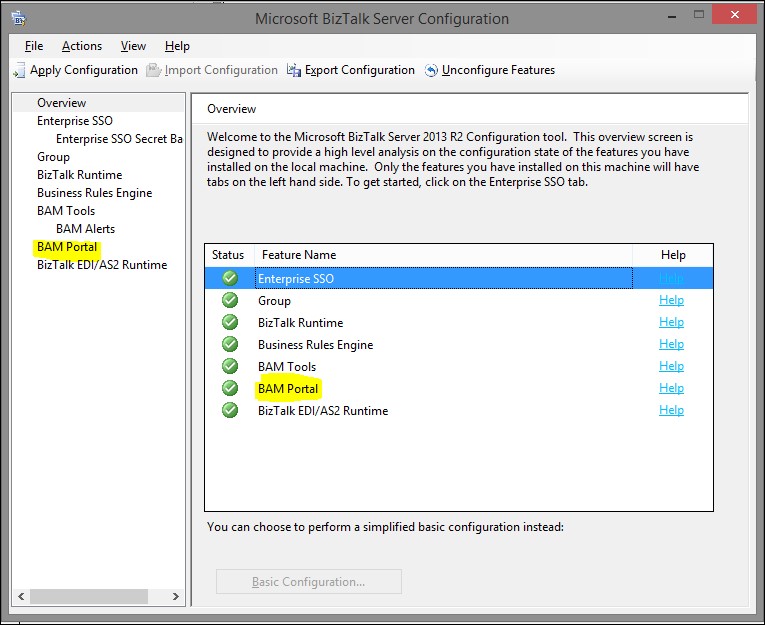Click the Apply Configuration label in the toolbar
This screenshot has width=765, height=625.
coord(83,70)
